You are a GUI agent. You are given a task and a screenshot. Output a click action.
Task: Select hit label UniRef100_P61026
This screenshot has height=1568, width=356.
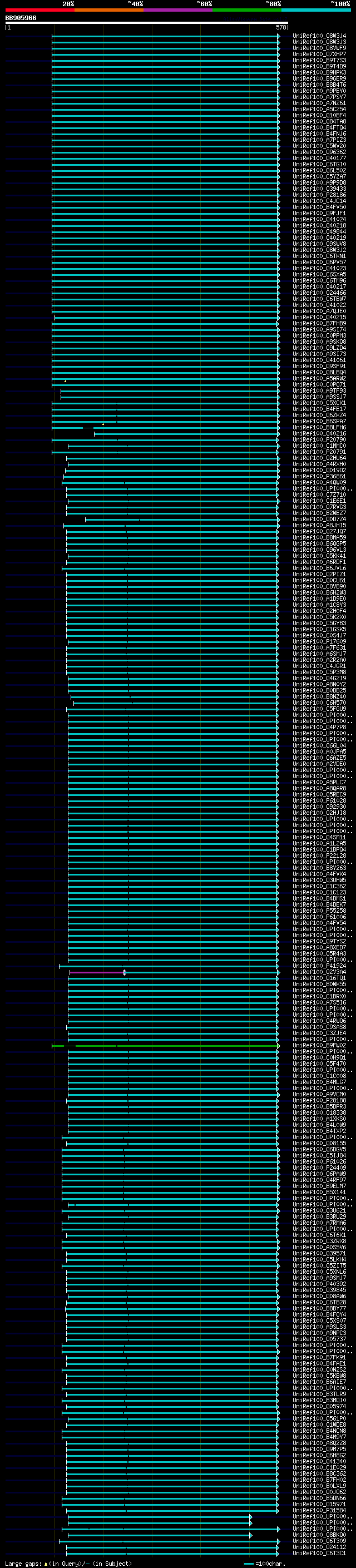click(x=319, y=1161)
